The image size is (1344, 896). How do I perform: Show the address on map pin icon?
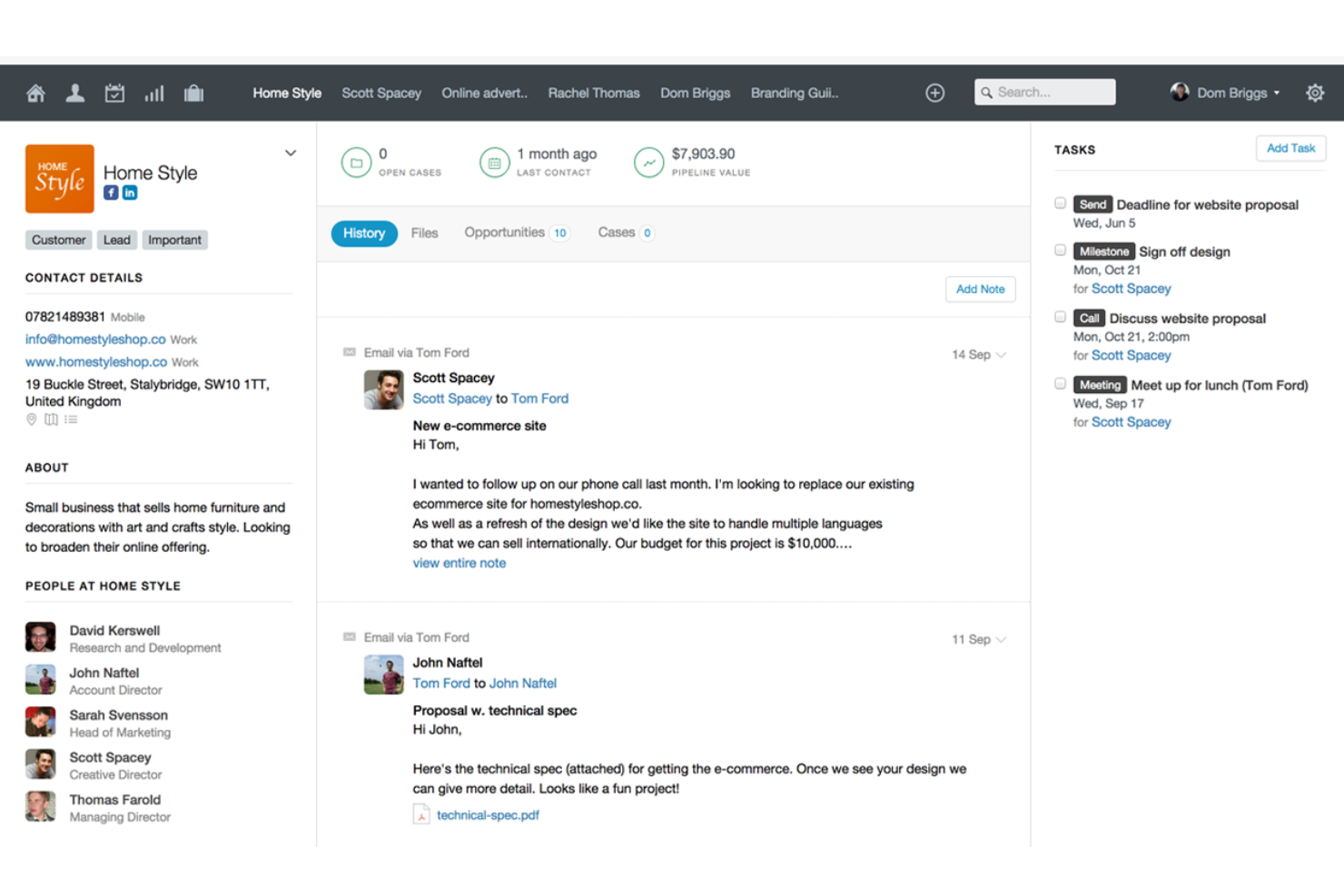click(x=31, y=418)
